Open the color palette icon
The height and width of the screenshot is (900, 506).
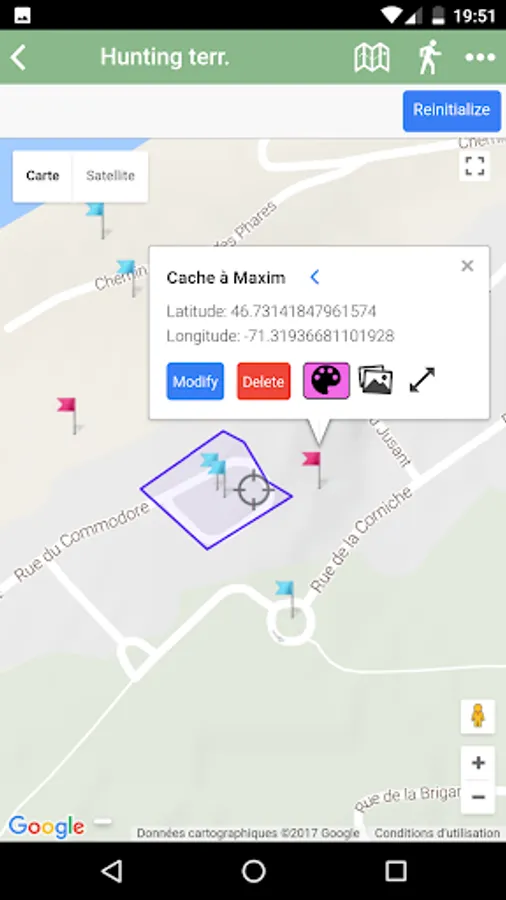(326, 381)
